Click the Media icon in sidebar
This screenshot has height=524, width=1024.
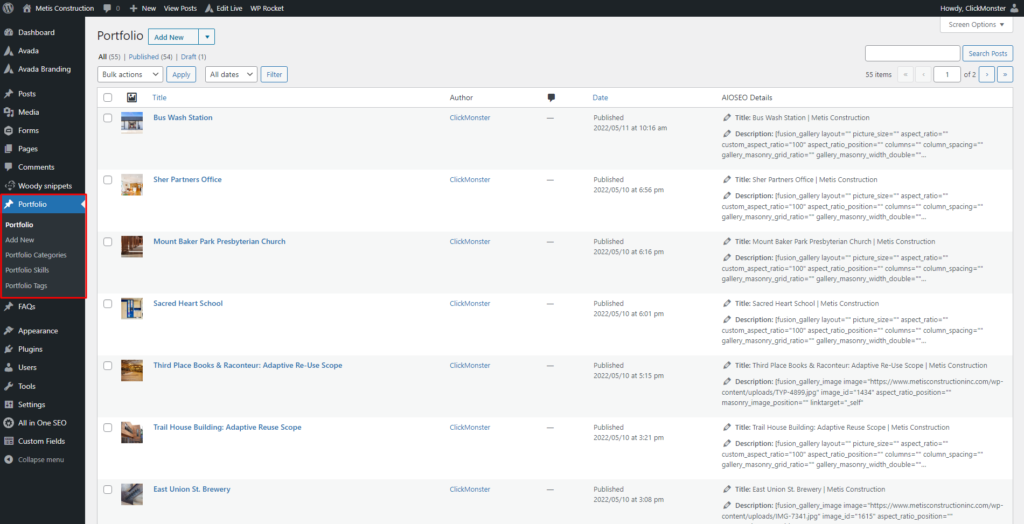click(8, 112)
